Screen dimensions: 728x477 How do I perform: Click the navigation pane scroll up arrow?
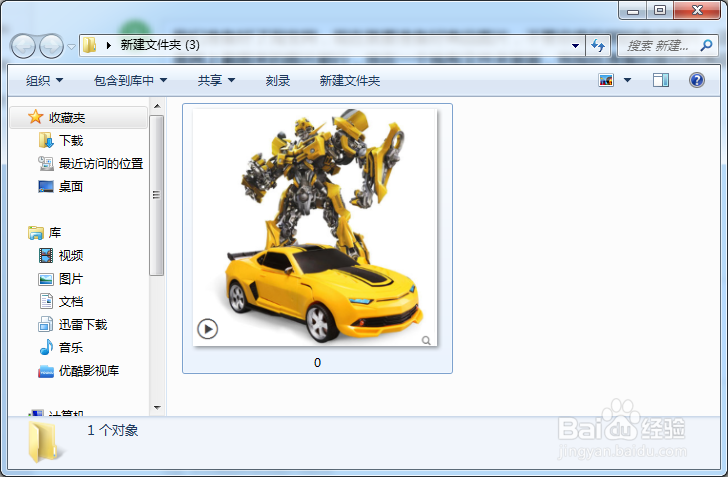[157, 106]
